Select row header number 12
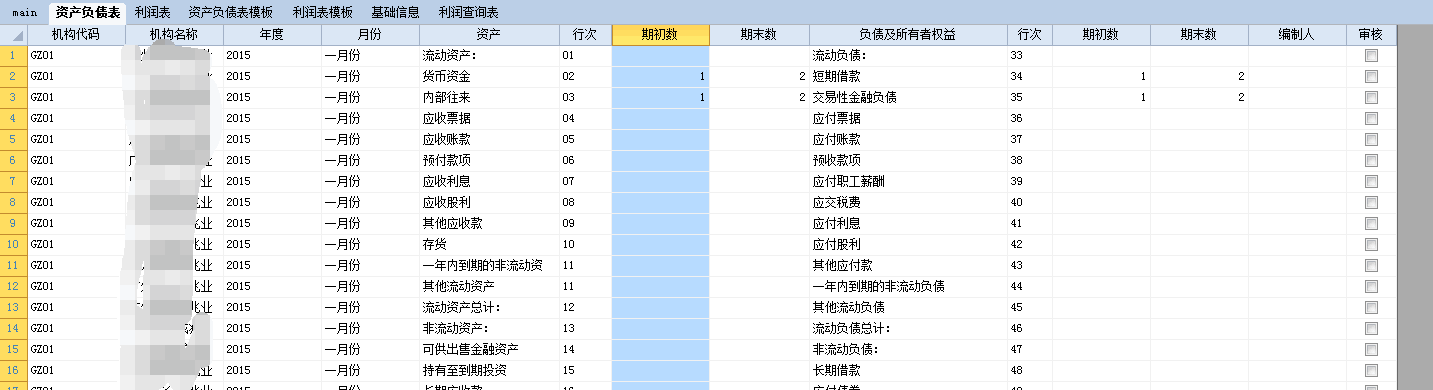This screenshot has width=1433, height=390. (x=13, y=287)
